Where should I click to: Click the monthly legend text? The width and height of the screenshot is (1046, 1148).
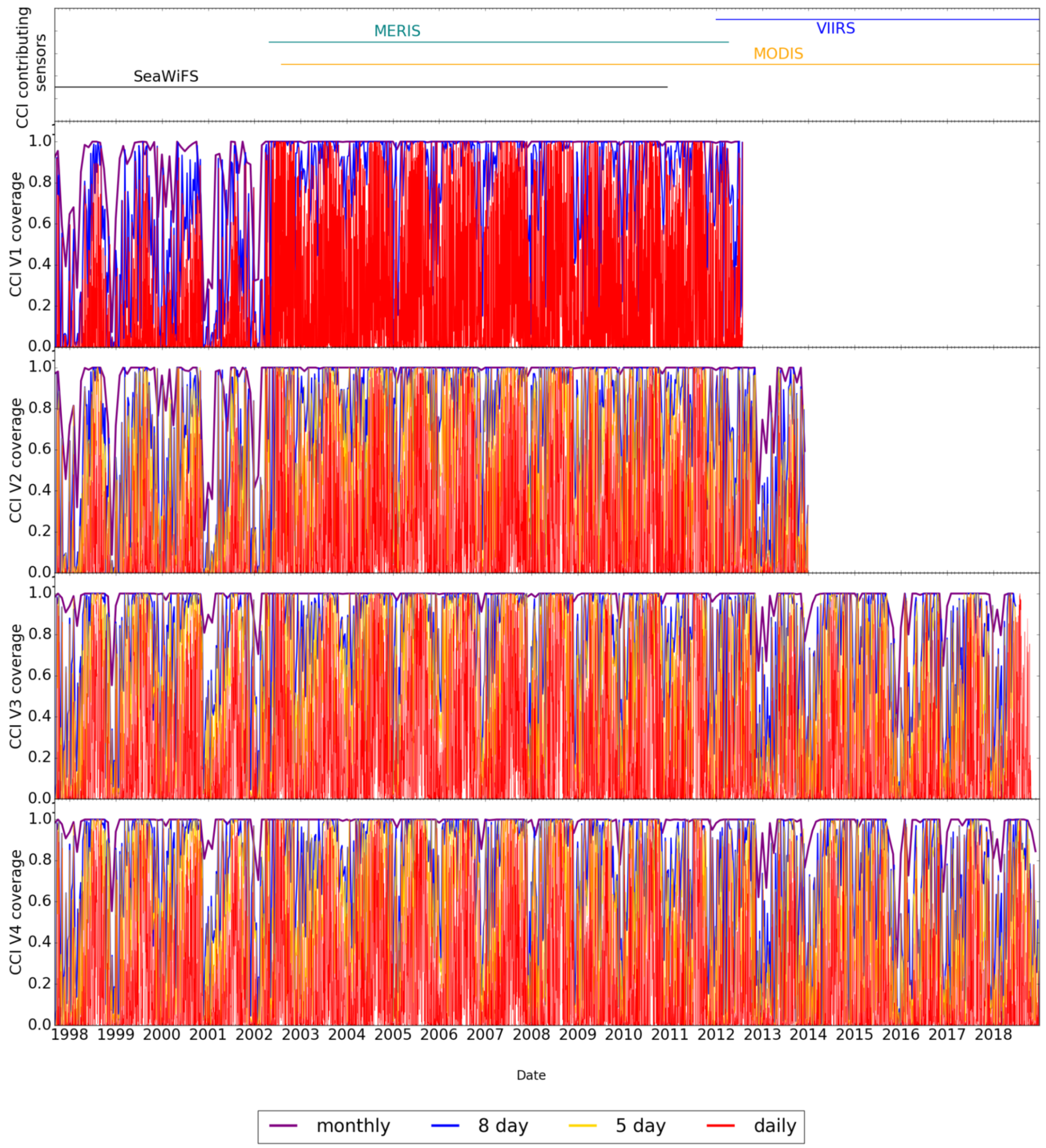click(353, 1126)
